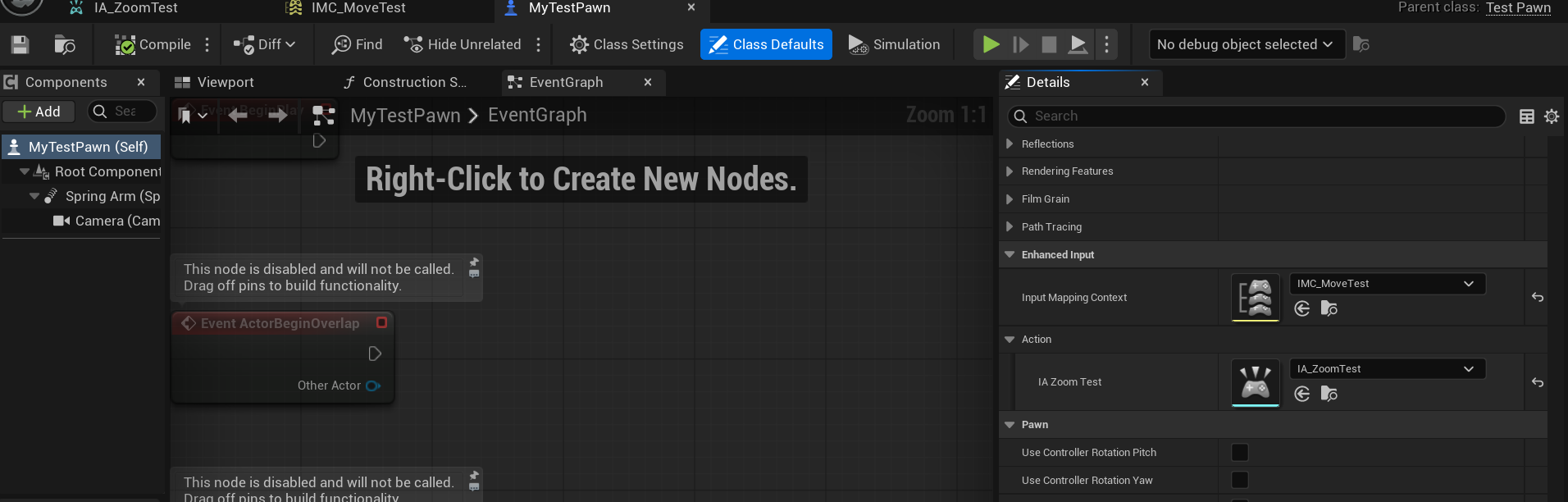Open Hide Unrelated options menu

coord(539,44)
